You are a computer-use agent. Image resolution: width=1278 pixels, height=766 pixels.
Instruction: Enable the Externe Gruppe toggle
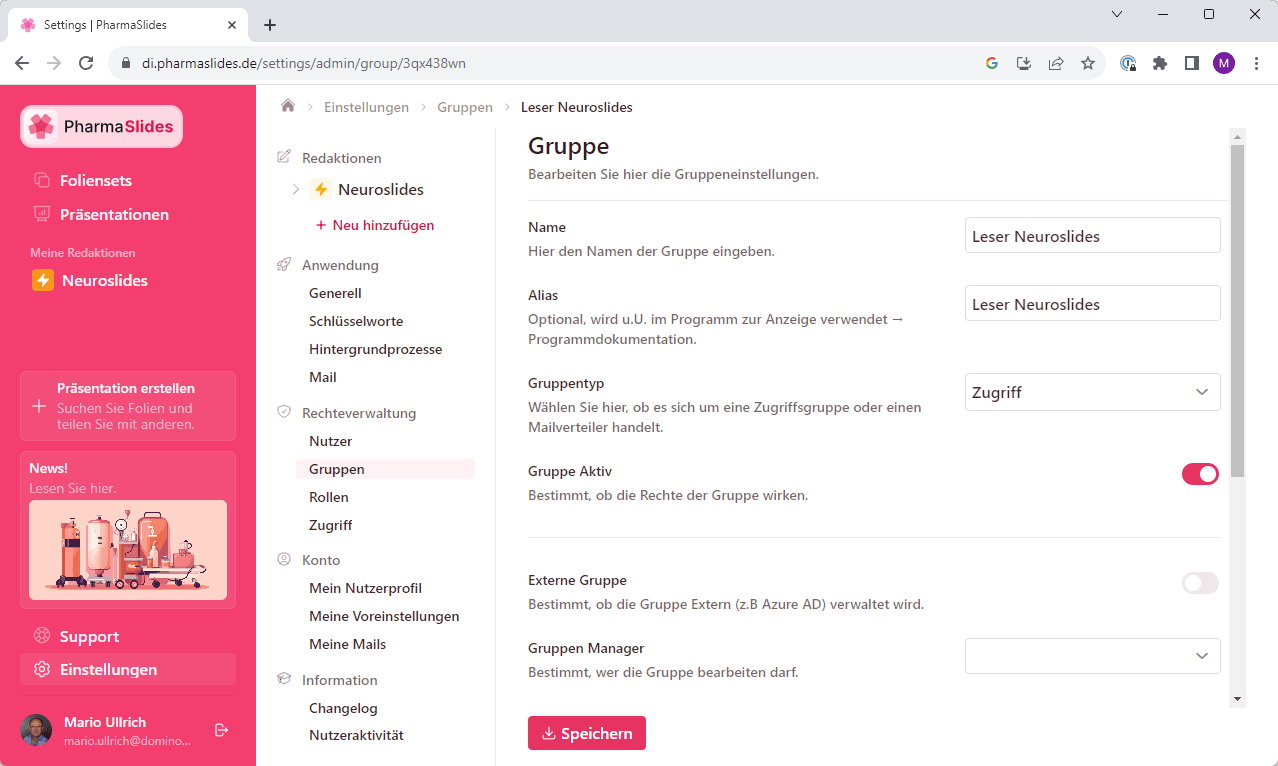(1200, 583)
